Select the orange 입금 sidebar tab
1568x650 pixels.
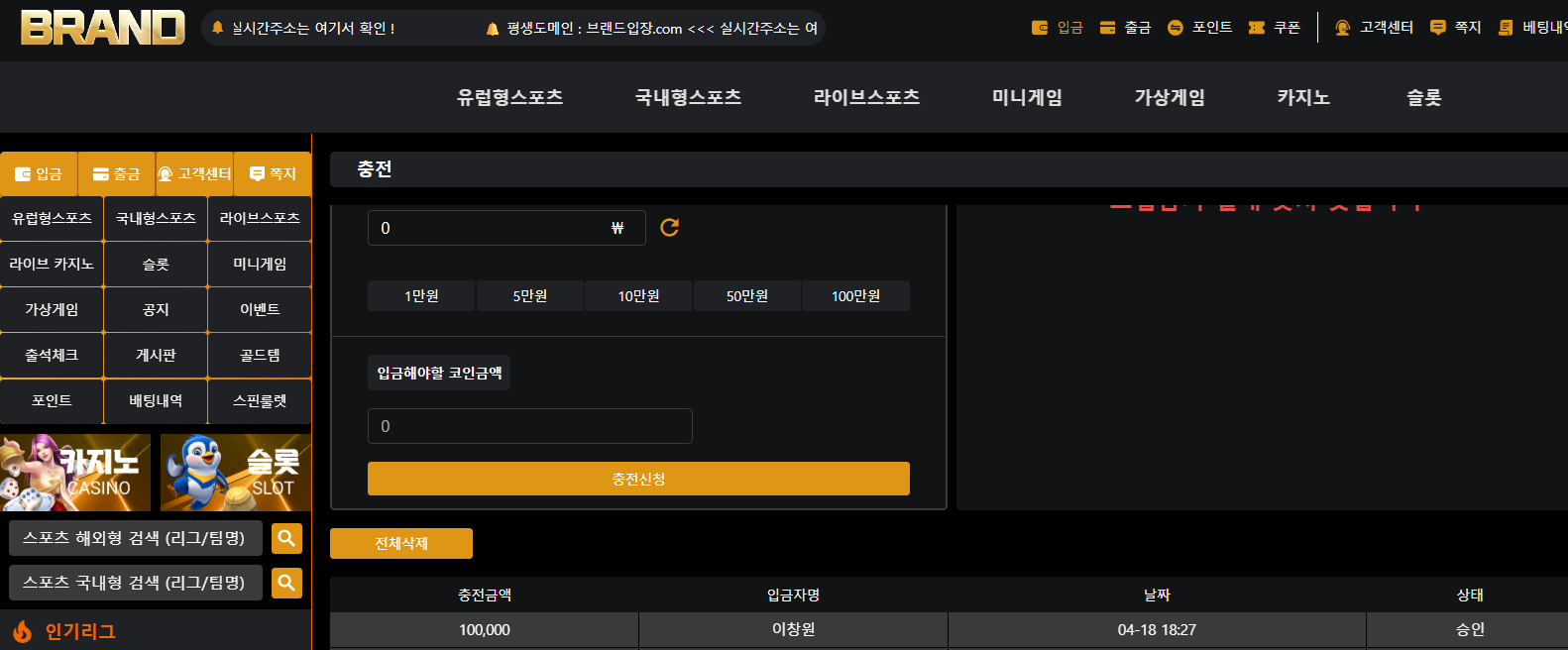[40, 173]
